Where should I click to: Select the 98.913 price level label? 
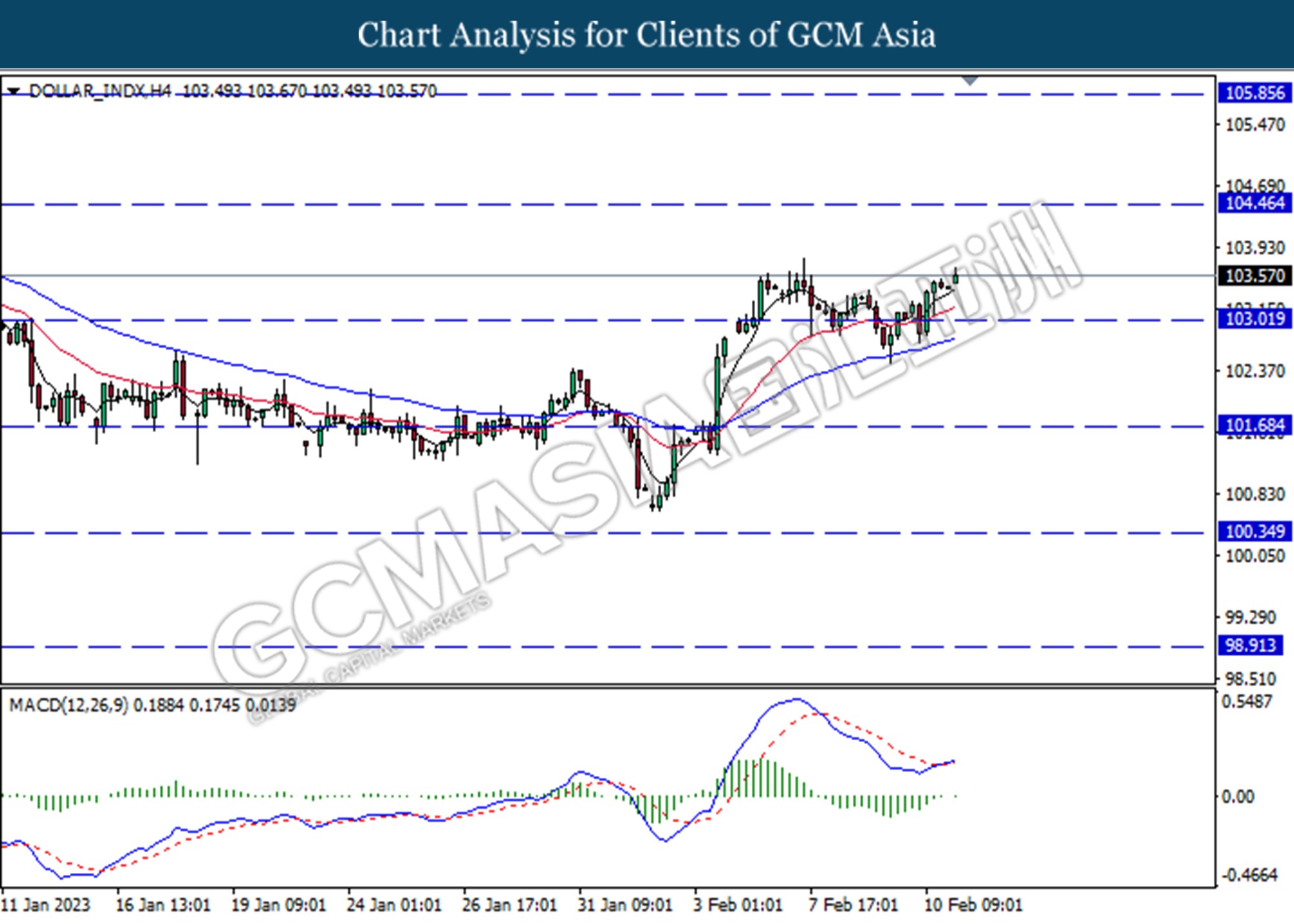coord(1250,645)
